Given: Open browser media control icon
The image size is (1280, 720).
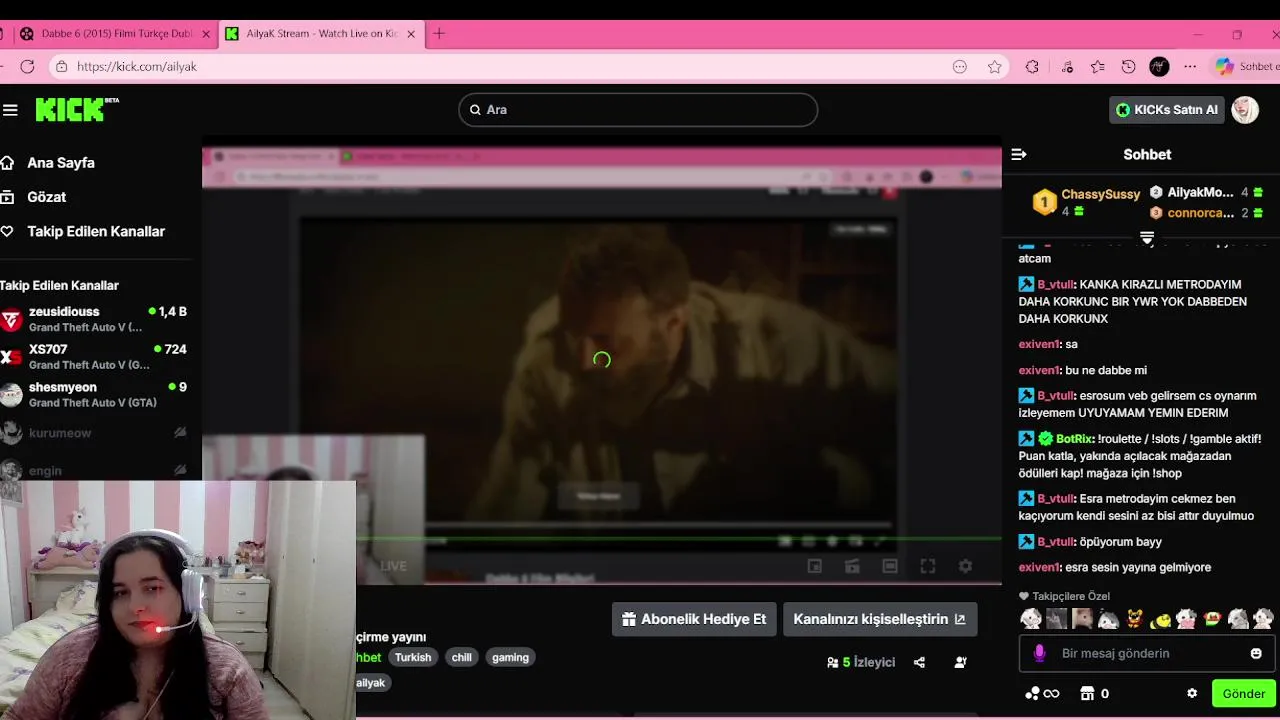Looking at the screenshot, I should (x=1067, y=66).
